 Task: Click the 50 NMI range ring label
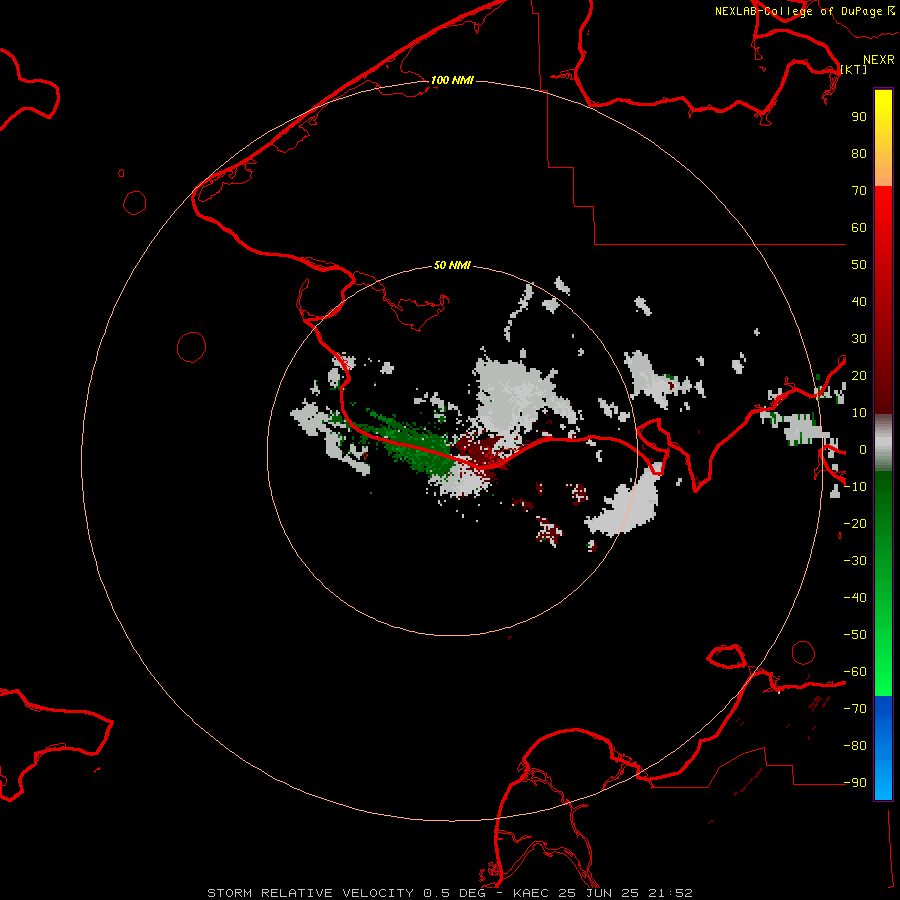coord(452,265)
